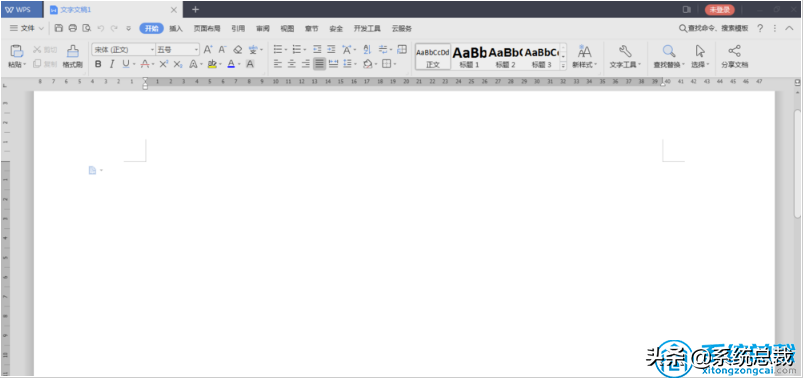This screenshot has width=805, height=379.
Task: Decrease font size with A- icon
Action: pyautogui.click(x=222, y=49)
